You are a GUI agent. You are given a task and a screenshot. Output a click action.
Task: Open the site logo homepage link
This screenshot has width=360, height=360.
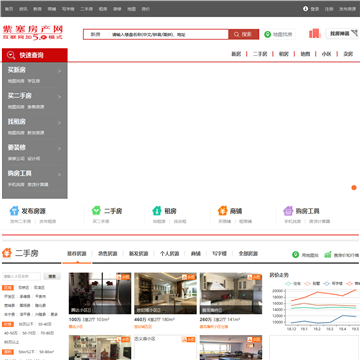(x=33, y=33)
